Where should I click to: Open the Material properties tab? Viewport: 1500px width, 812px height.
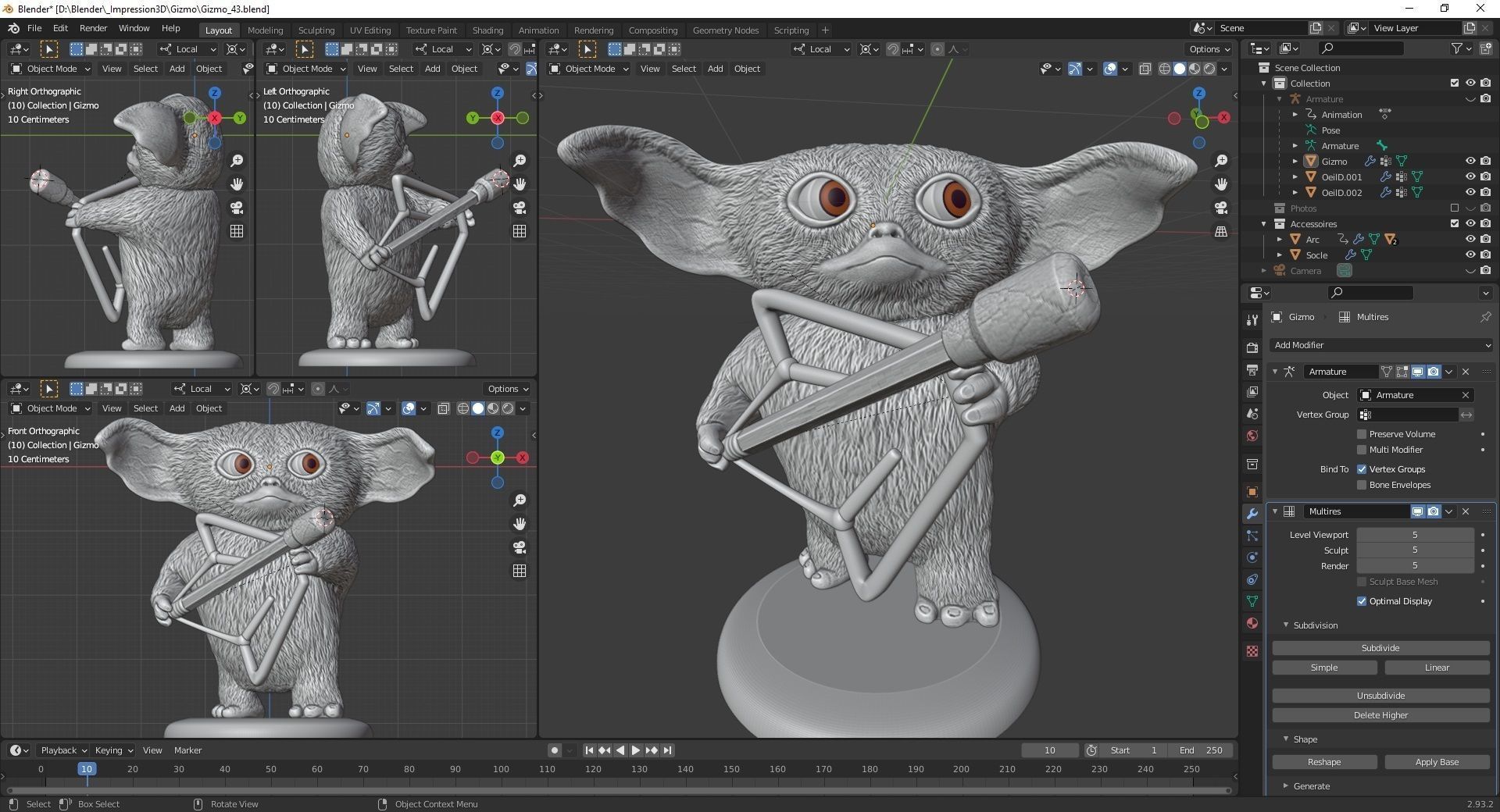click(x=1252, y=623)
